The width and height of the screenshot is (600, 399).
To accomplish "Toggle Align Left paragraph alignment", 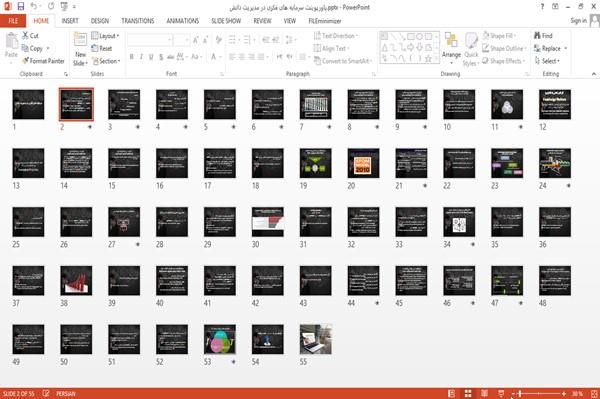I will click(232, 57).
